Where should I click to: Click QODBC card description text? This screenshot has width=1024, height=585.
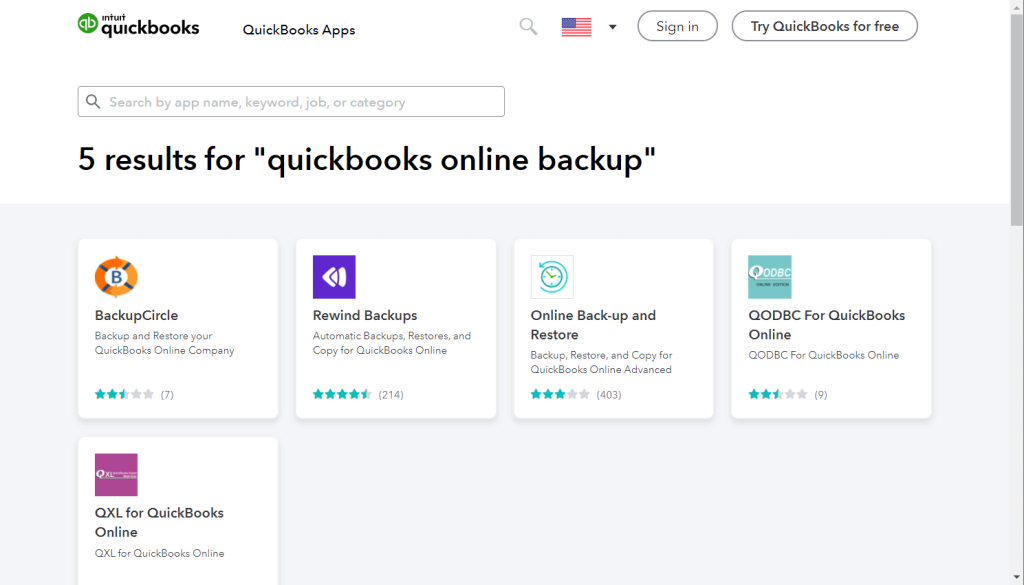824,355
